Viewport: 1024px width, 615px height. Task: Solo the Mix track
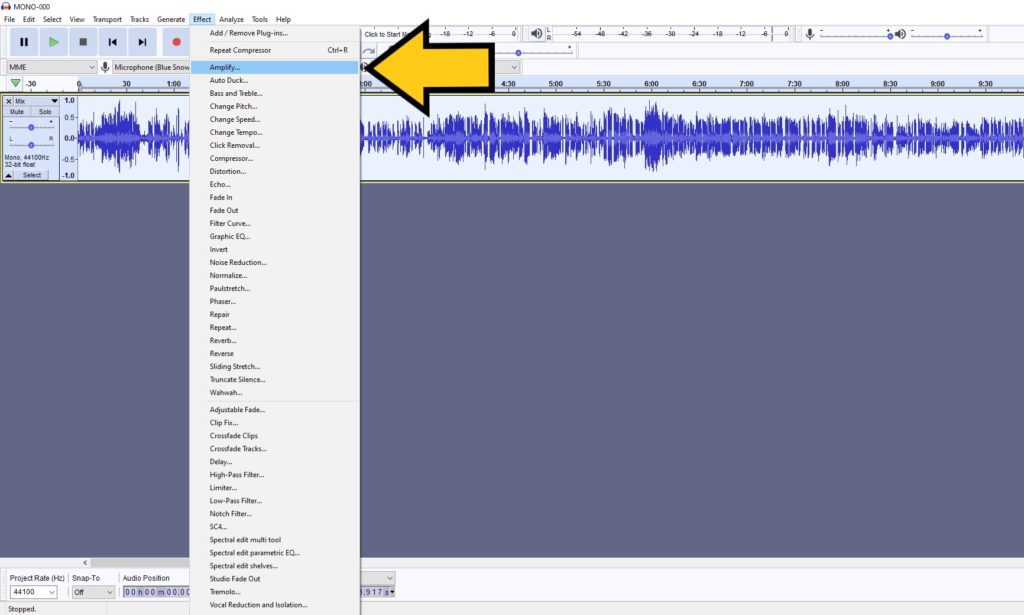pos(45,112)
